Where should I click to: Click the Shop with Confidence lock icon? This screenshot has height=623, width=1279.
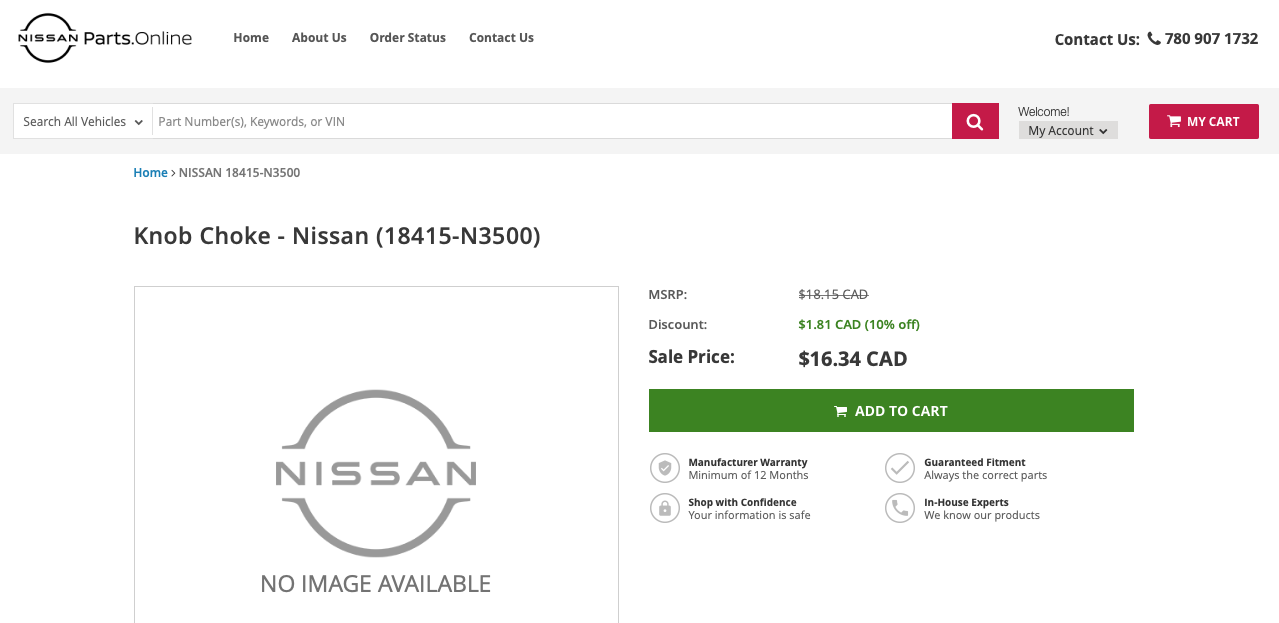665,508
